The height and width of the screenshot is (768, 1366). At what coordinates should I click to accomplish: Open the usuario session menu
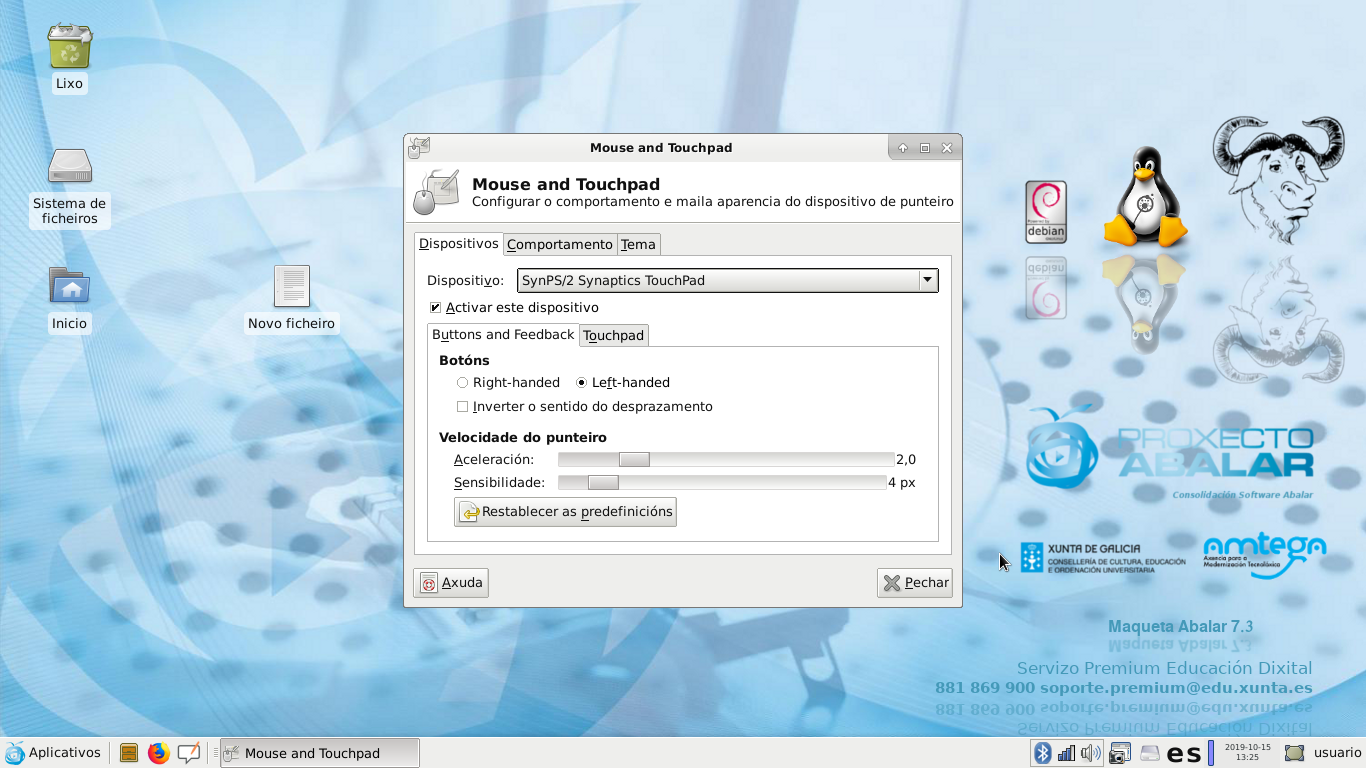(1324, 753)
